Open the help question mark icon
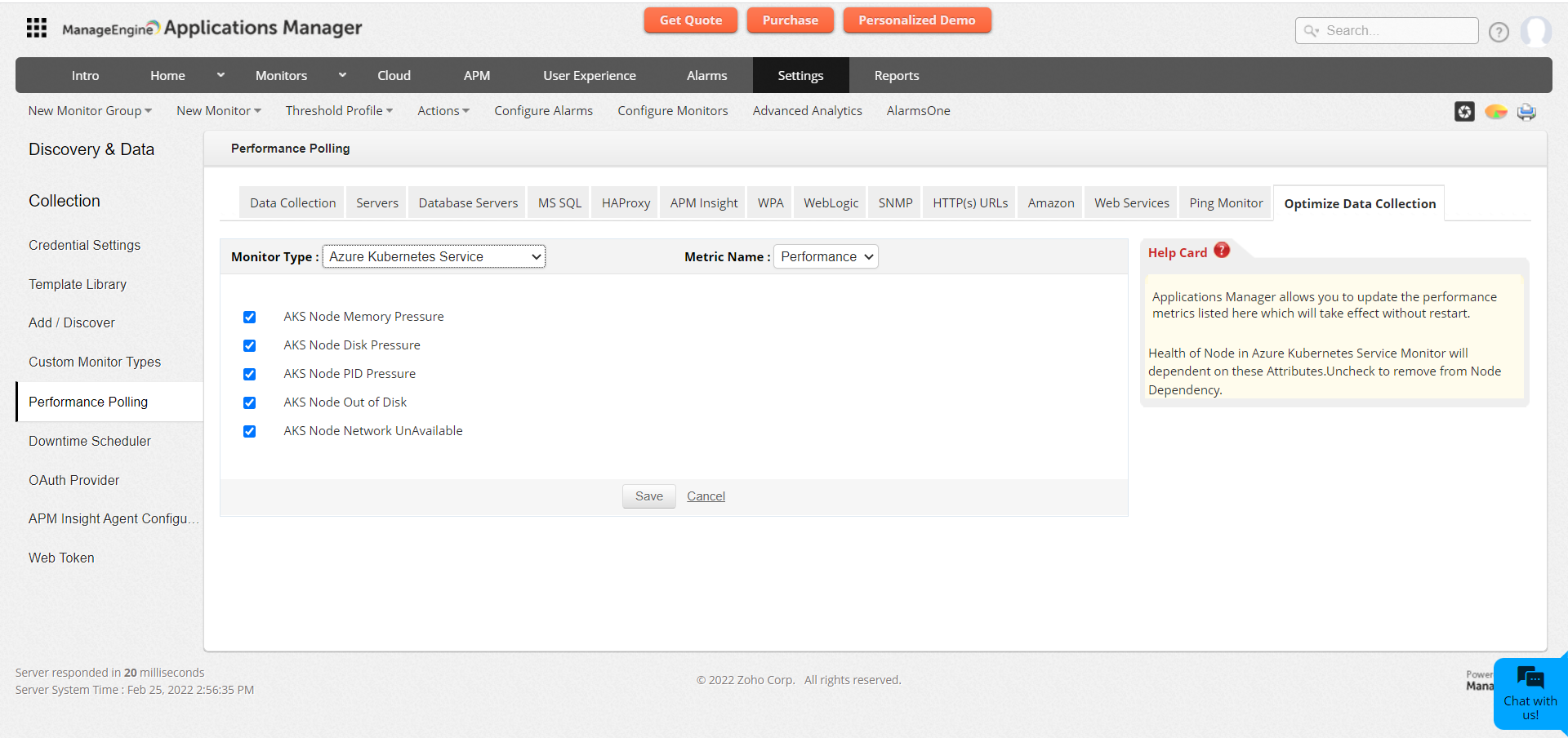1568x738 pixels. pyautogui.click(x=1499, y=32)
